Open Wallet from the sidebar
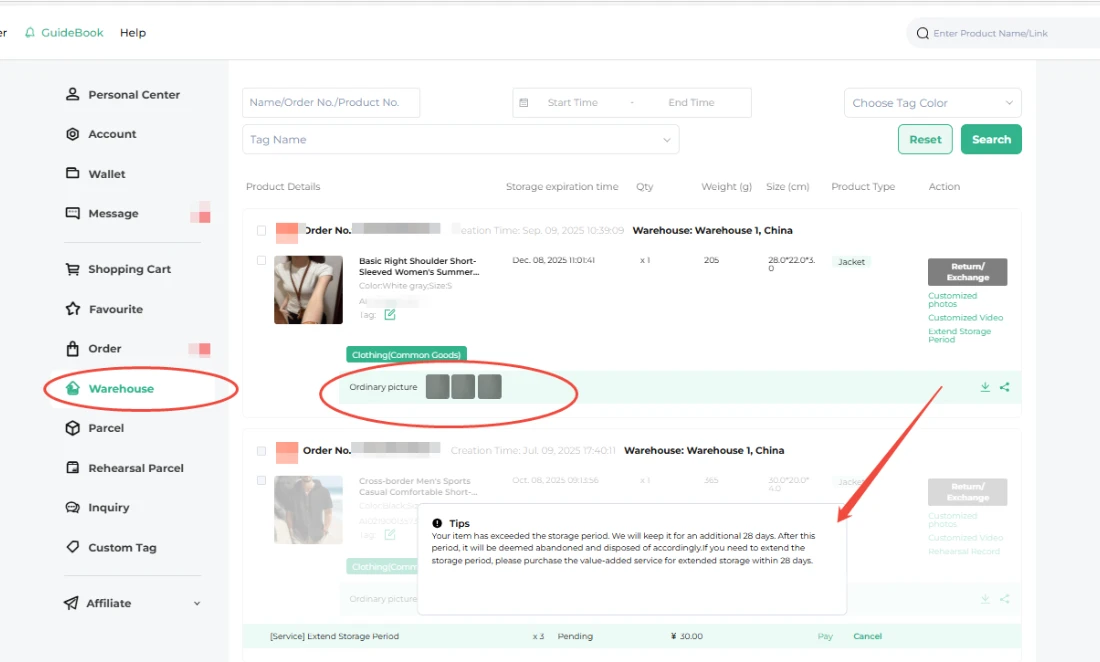Screen dimensions: 1100x662 tap(106, 174)
